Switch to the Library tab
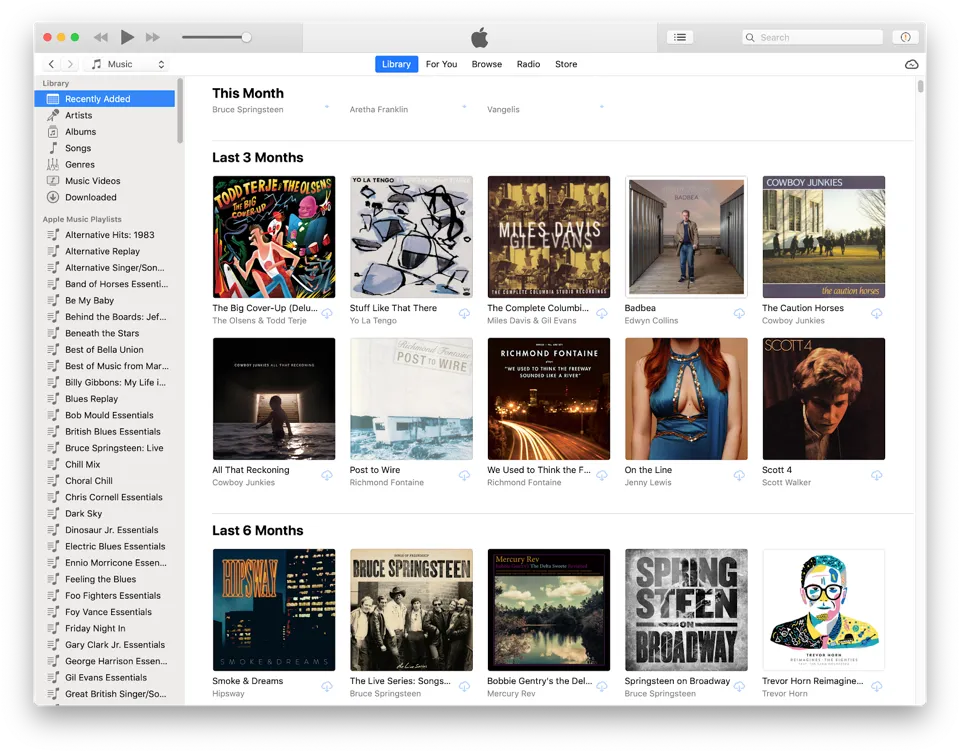The height and width of the screenshot is (751, 959). coord(396,64)
